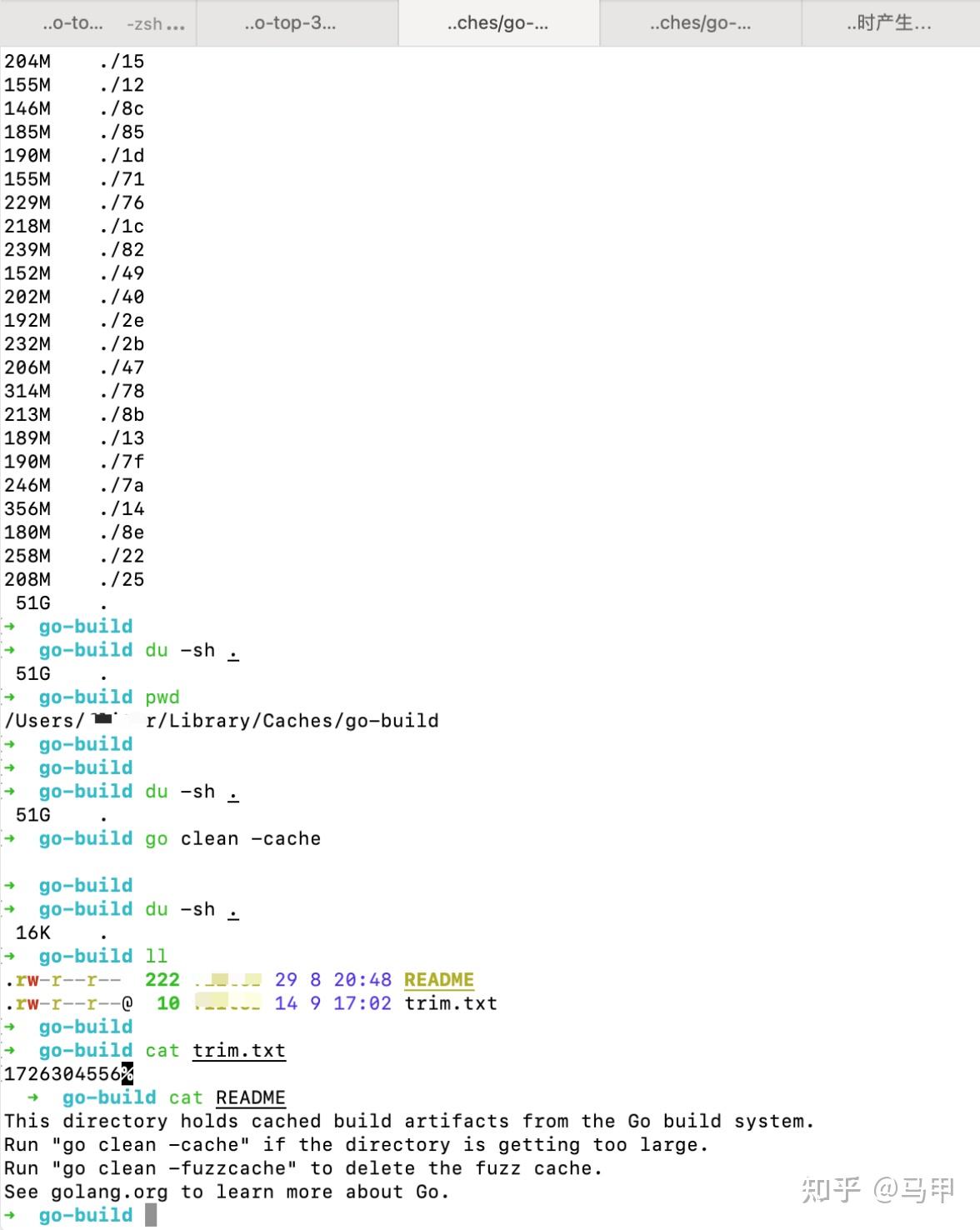This screenshot has height=1230, width=980.
Task: Select the '146M ./8c' line
Action: (x=74, y=108)
